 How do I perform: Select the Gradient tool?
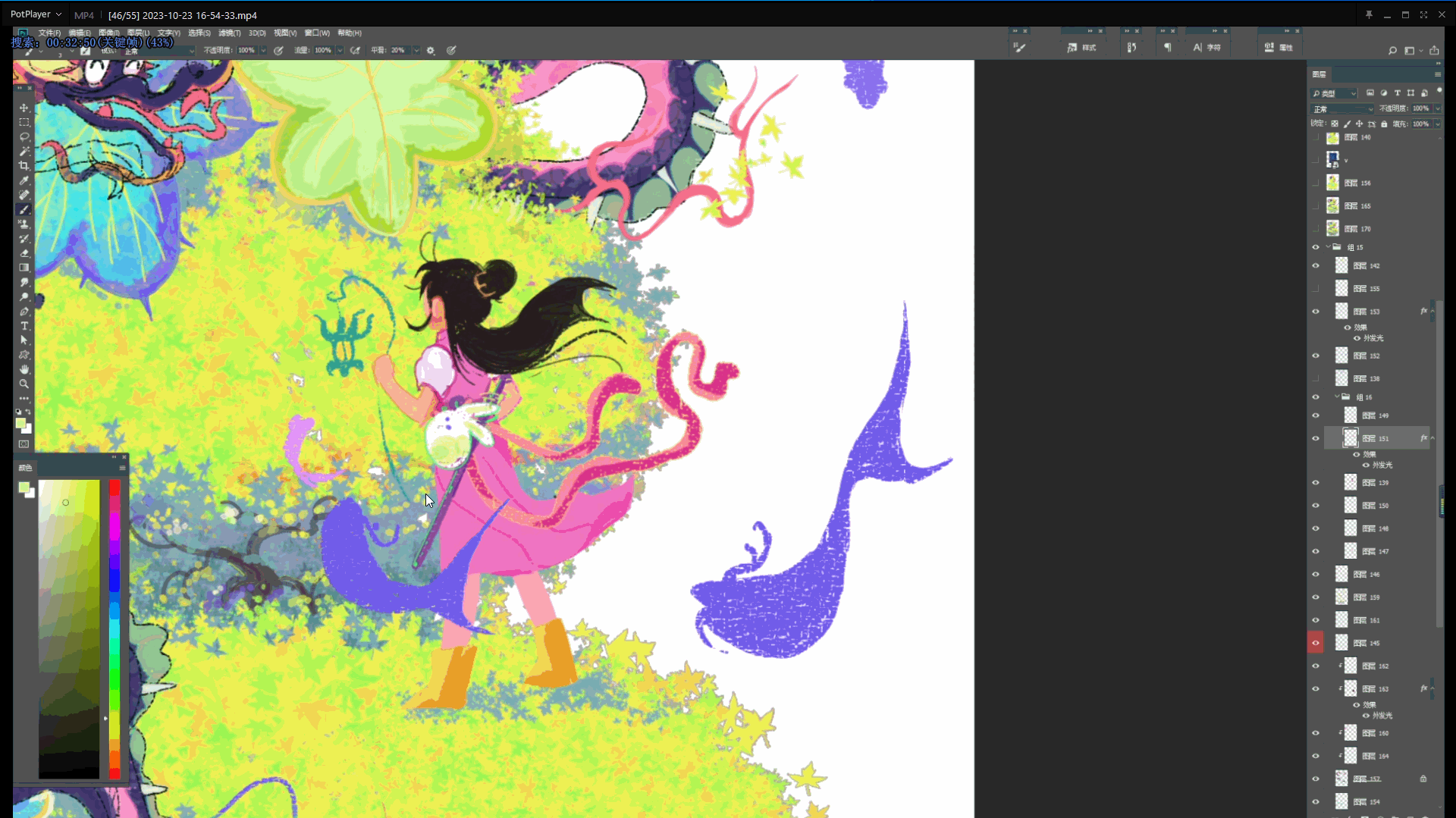pos(24,268)
